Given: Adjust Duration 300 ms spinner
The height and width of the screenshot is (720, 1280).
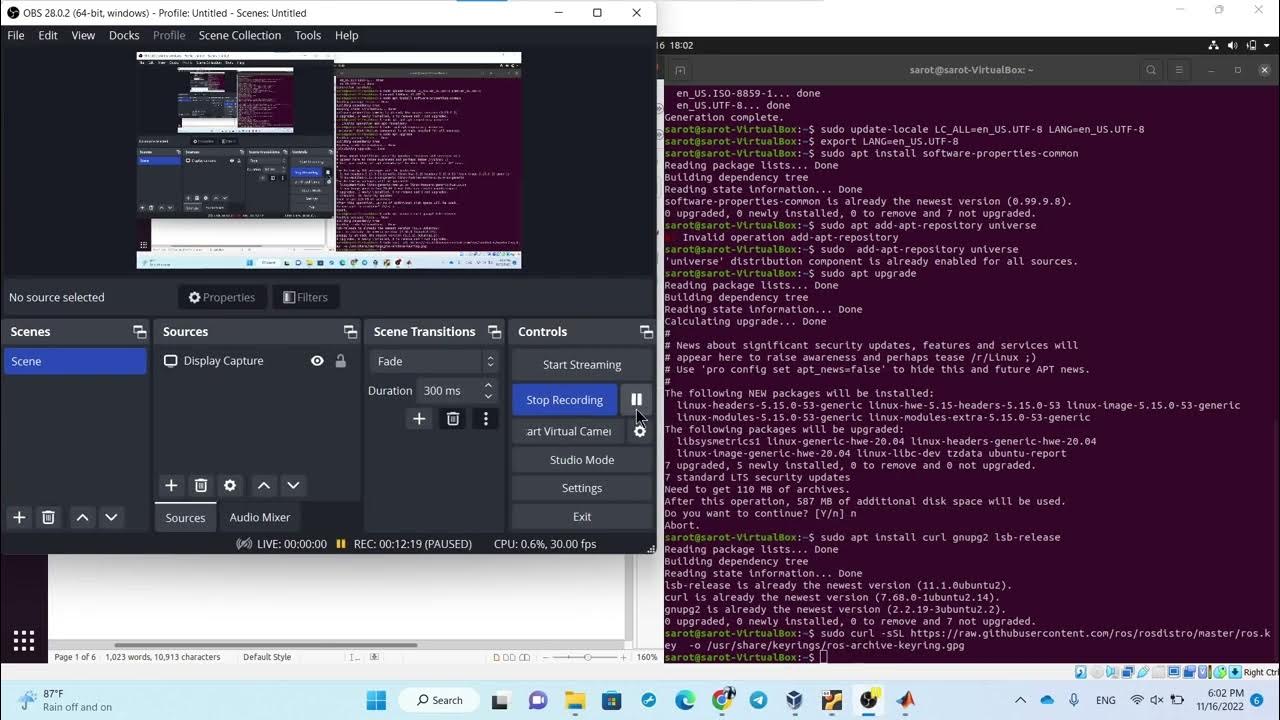Looking at the screenshot, I should click(x=458, y=390).
